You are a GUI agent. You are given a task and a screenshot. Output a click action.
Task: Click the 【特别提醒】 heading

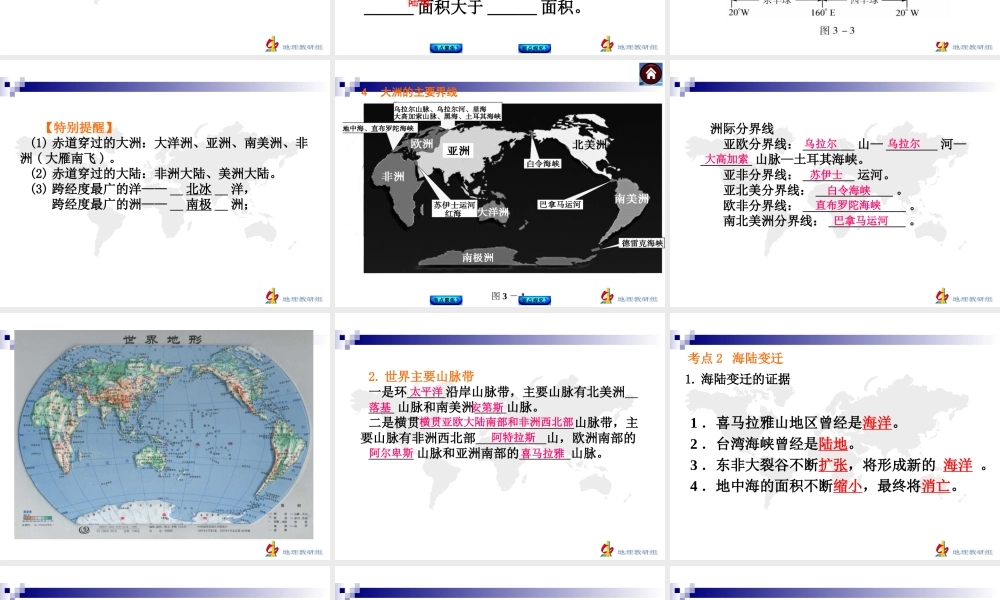point(79,128)
